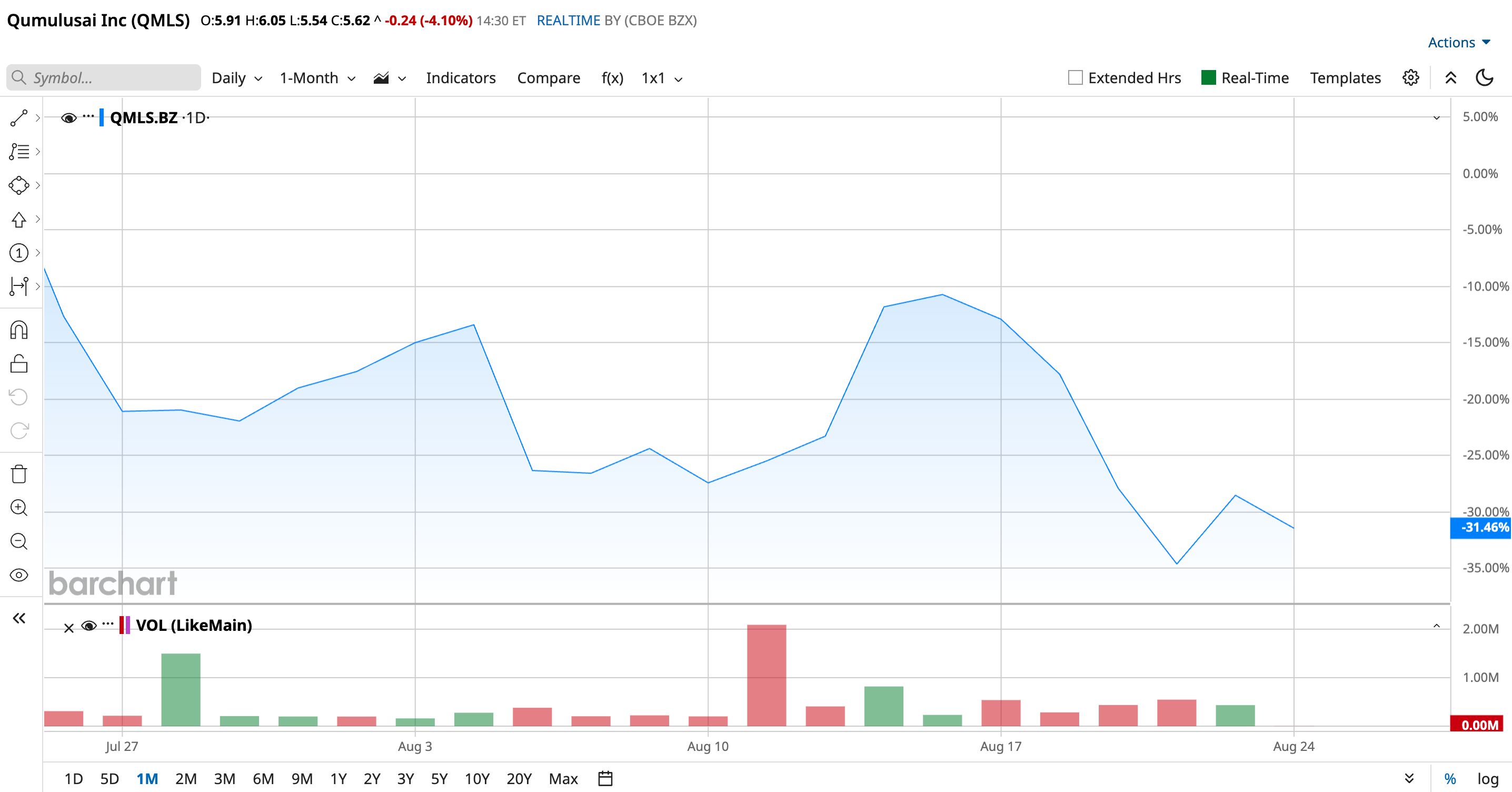Select the 5D range tab
This screenshot has width=1512, height=792.
pyautogui.click(x=110, y=779)
